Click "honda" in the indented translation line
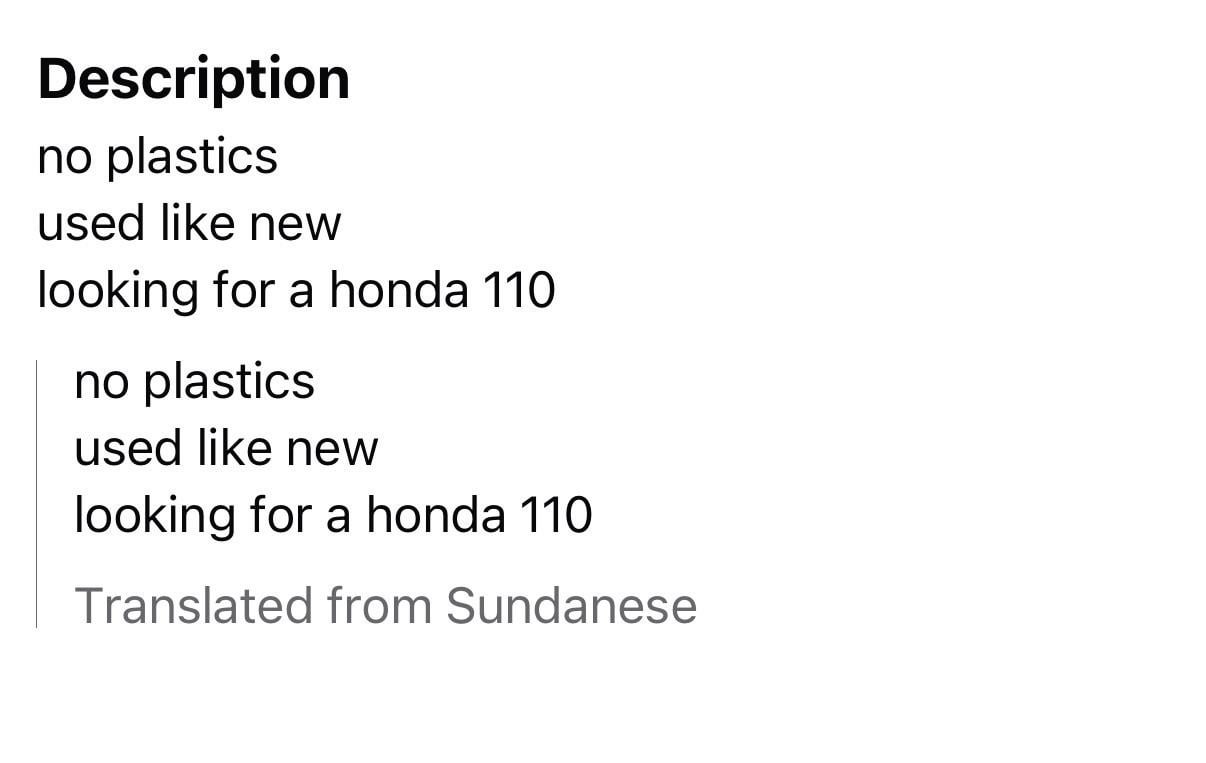 coord(436,515)
